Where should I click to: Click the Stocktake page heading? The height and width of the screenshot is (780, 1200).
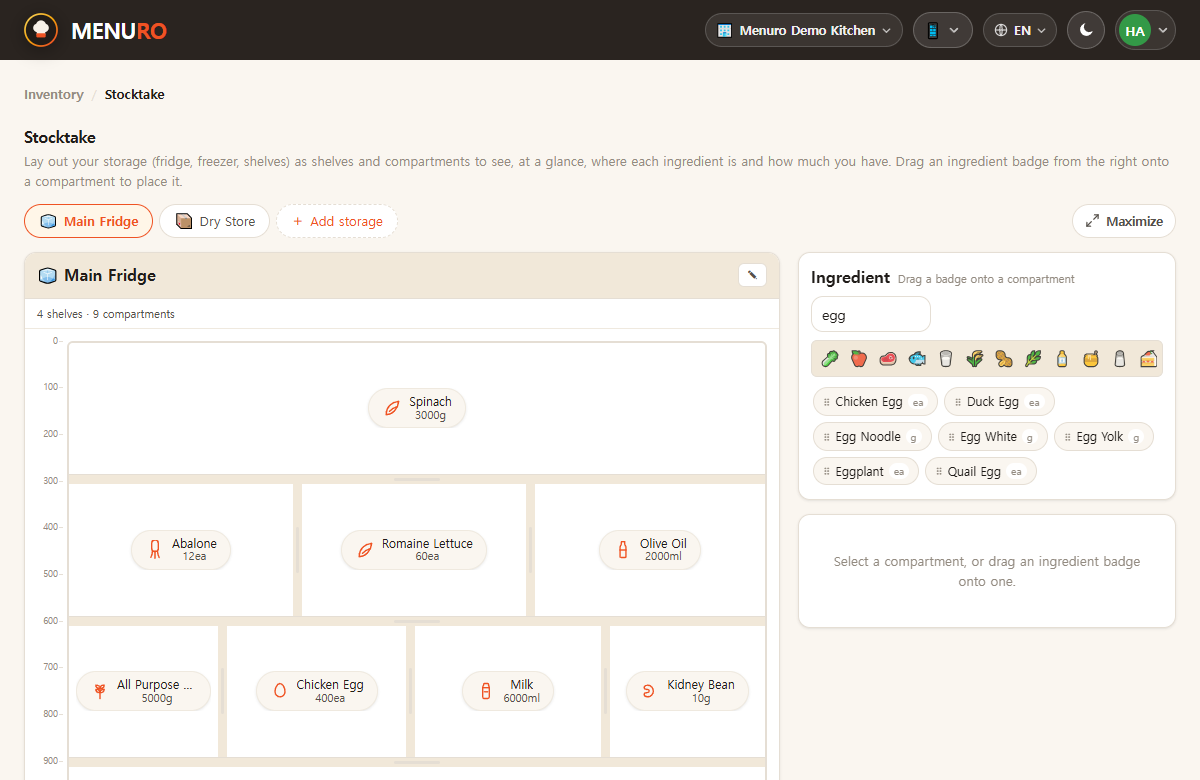point(60,137)
